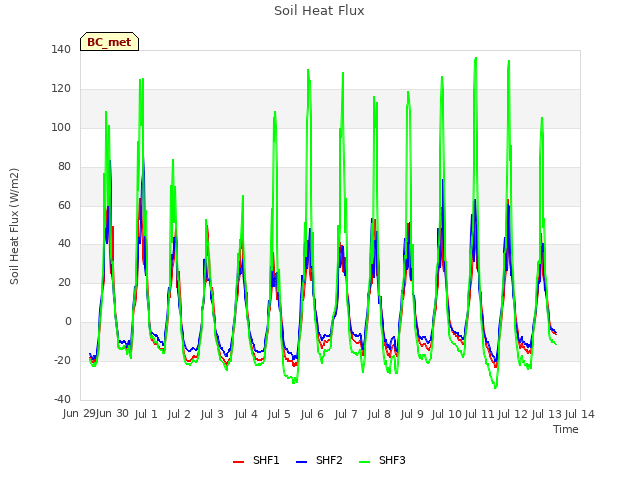
Task: Click the Soil Heat Flux (W/m2) axis label
Action: (x=14, y=226)
